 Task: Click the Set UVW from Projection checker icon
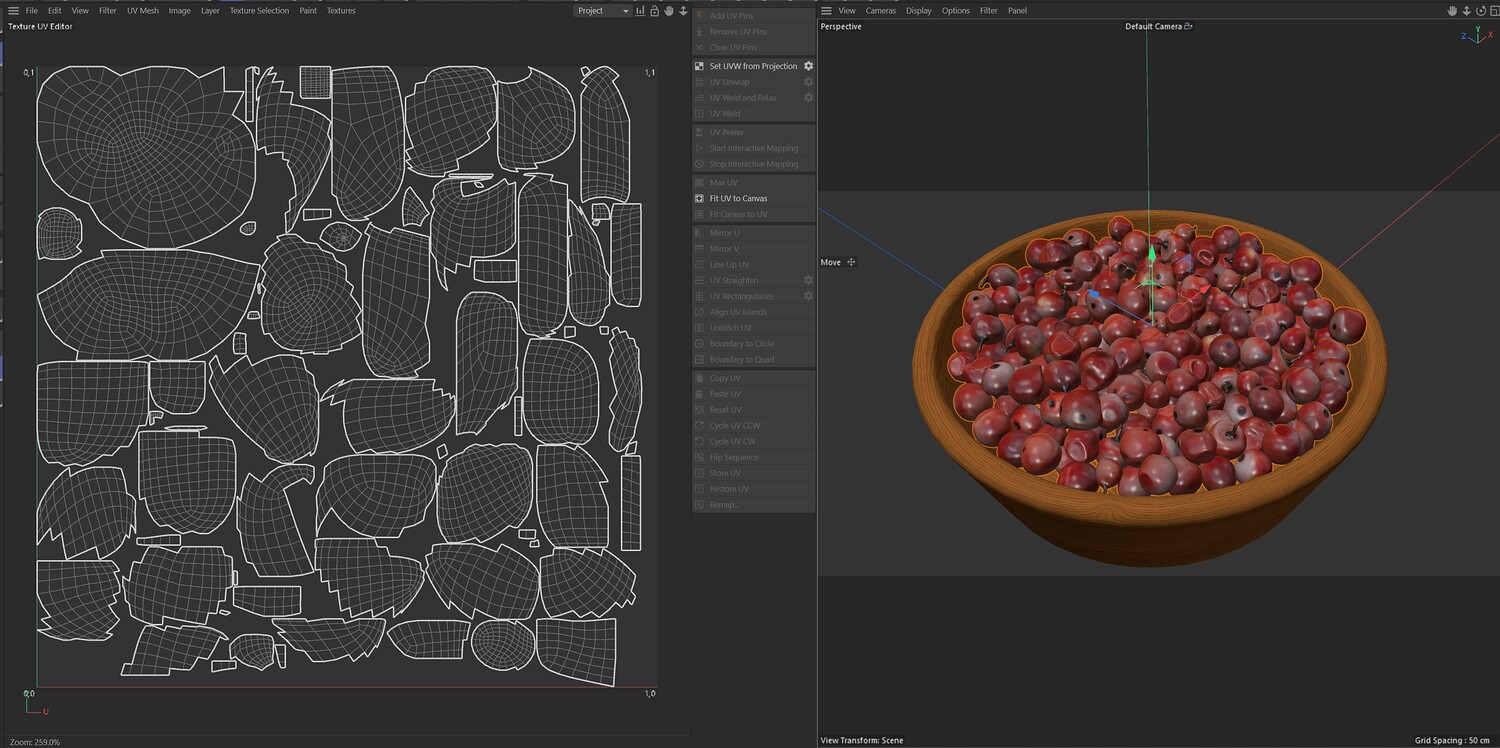[x=699, y=66]
